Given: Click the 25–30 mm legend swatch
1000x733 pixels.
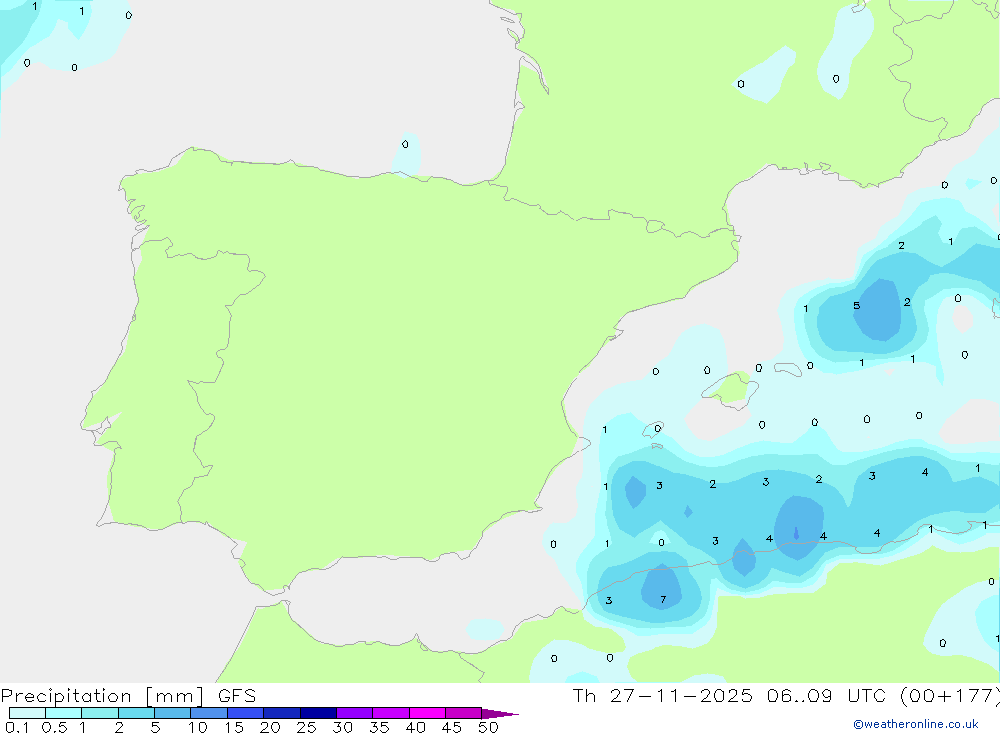Looking at the screenshot, I should pyautogui.click(x=318, y=713).
